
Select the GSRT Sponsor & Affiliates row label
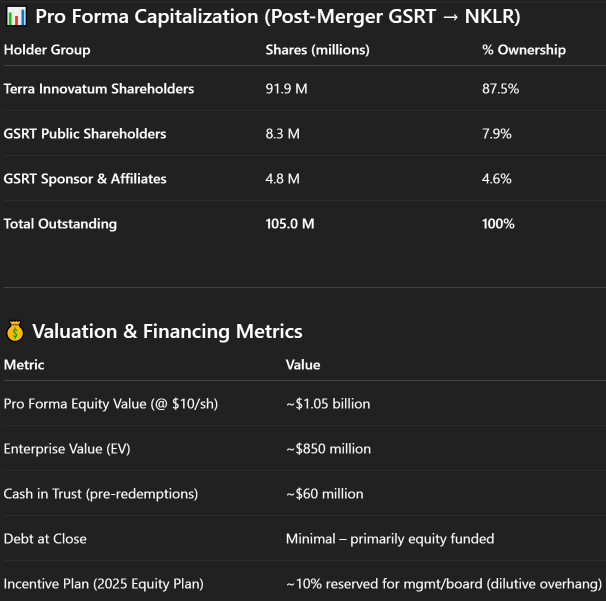[85, 179]
